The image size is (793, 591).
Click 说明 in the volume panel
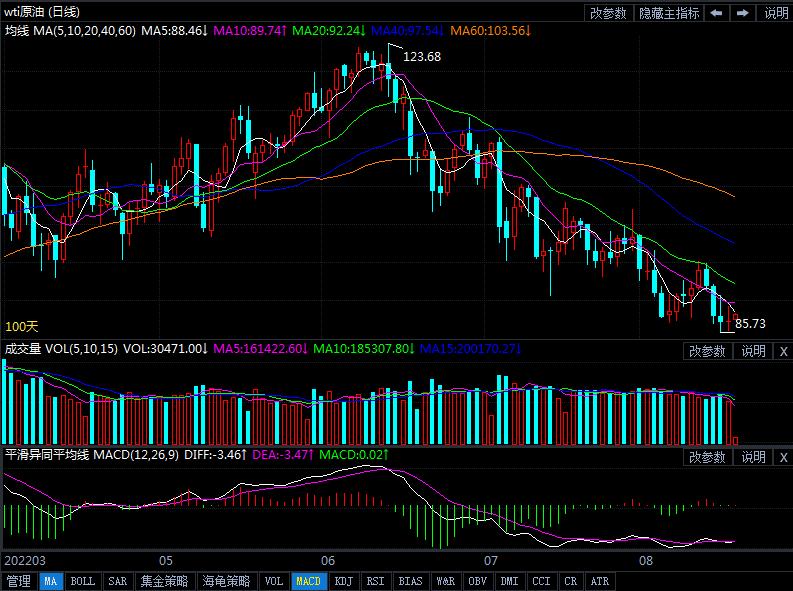click(753, 351)
